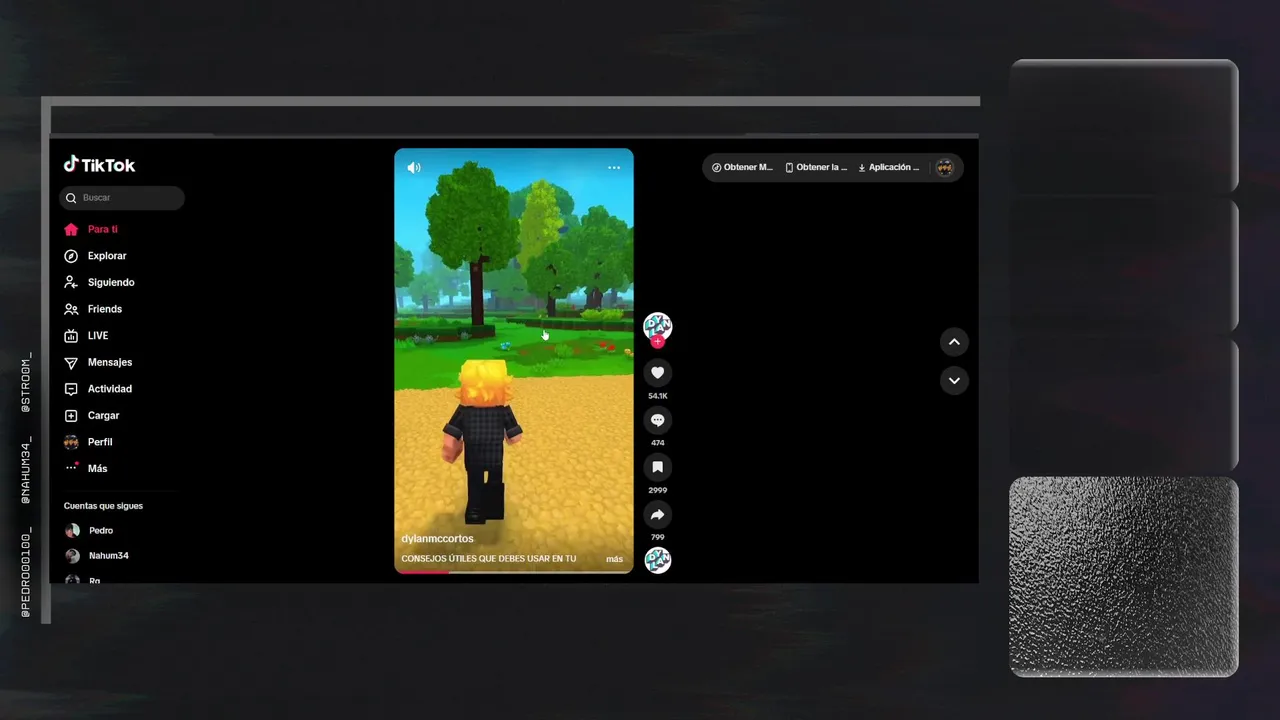Like the video with heart icon

click(x=657, y=373)
